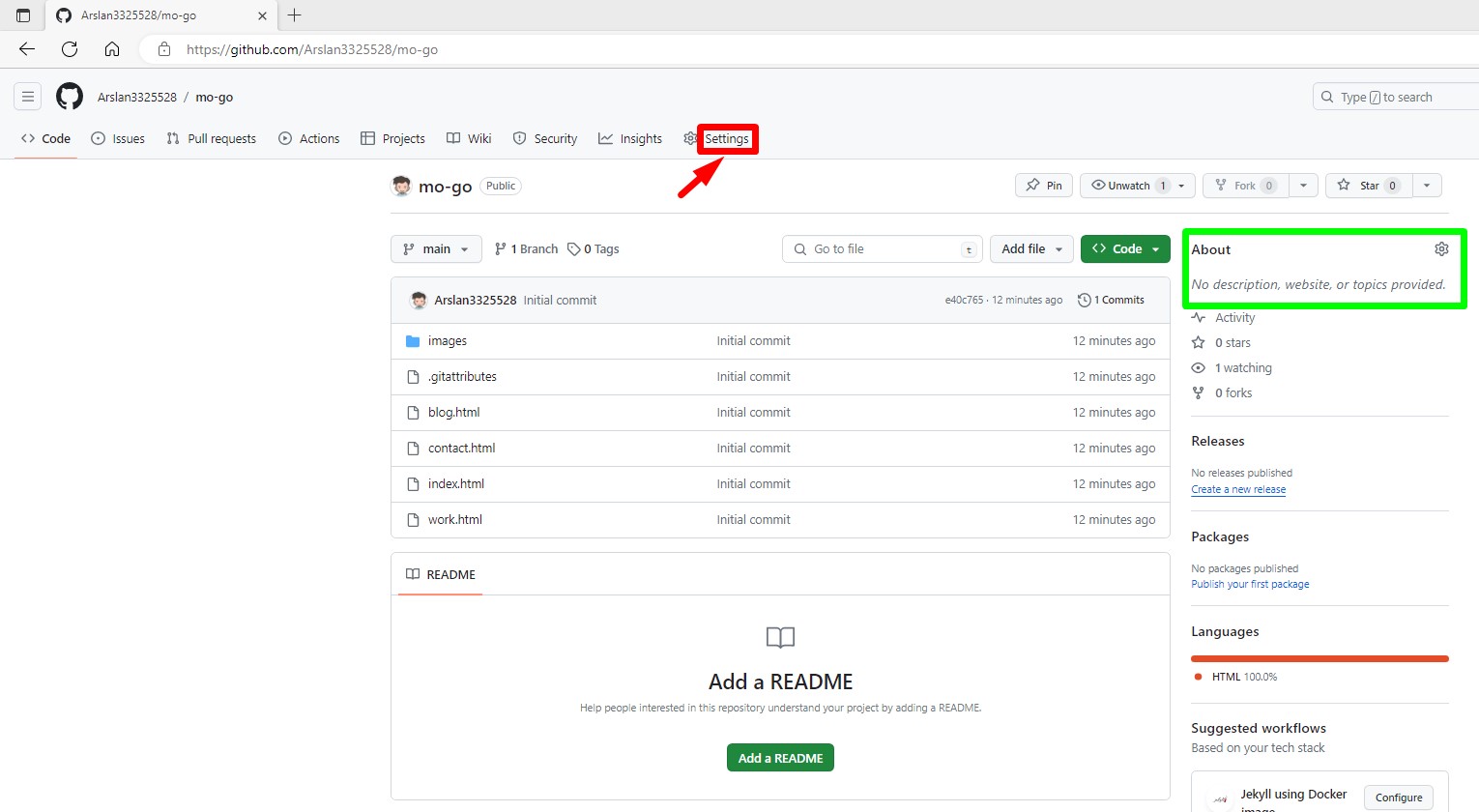1479x812 pixels.
Task: Edit repository details via About gear
Action: coord(1441,249)
